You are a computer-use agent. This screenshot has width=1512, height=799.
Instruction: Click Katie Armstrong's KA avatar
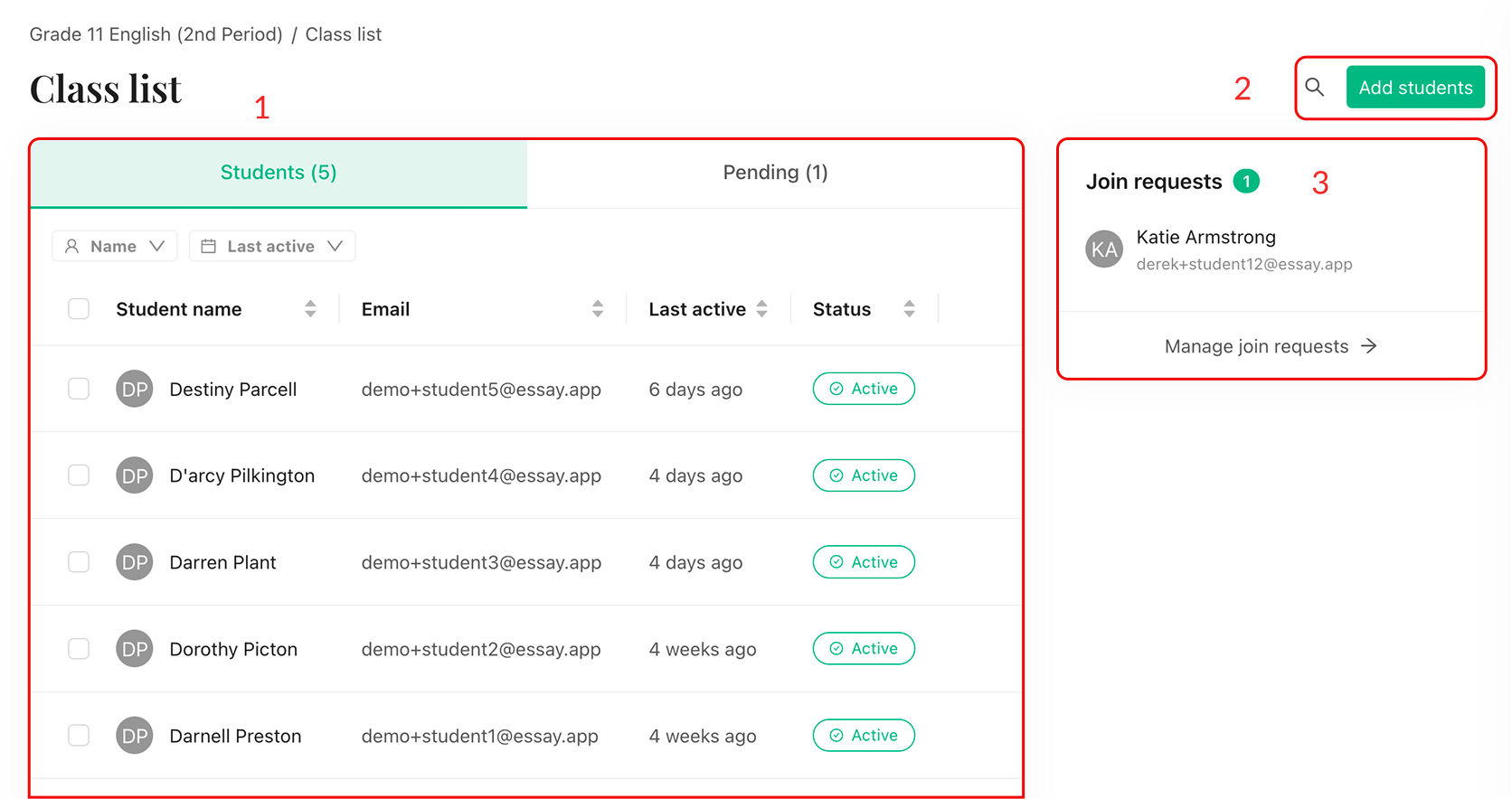point(1104,249)
